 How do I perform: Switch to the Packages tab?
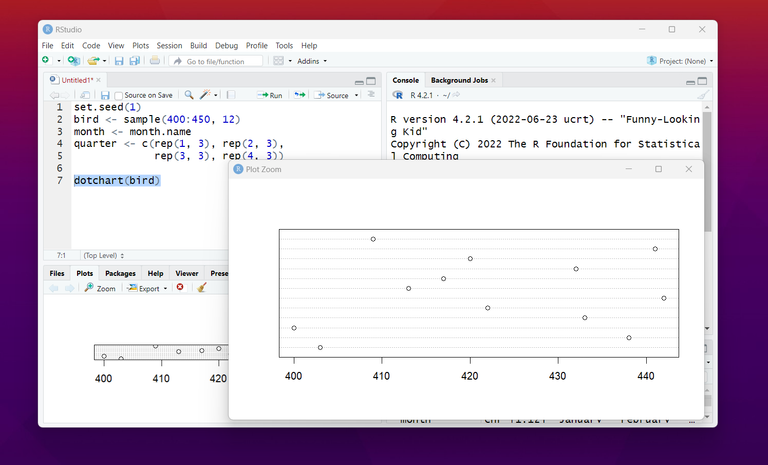(x=120, y=273)
